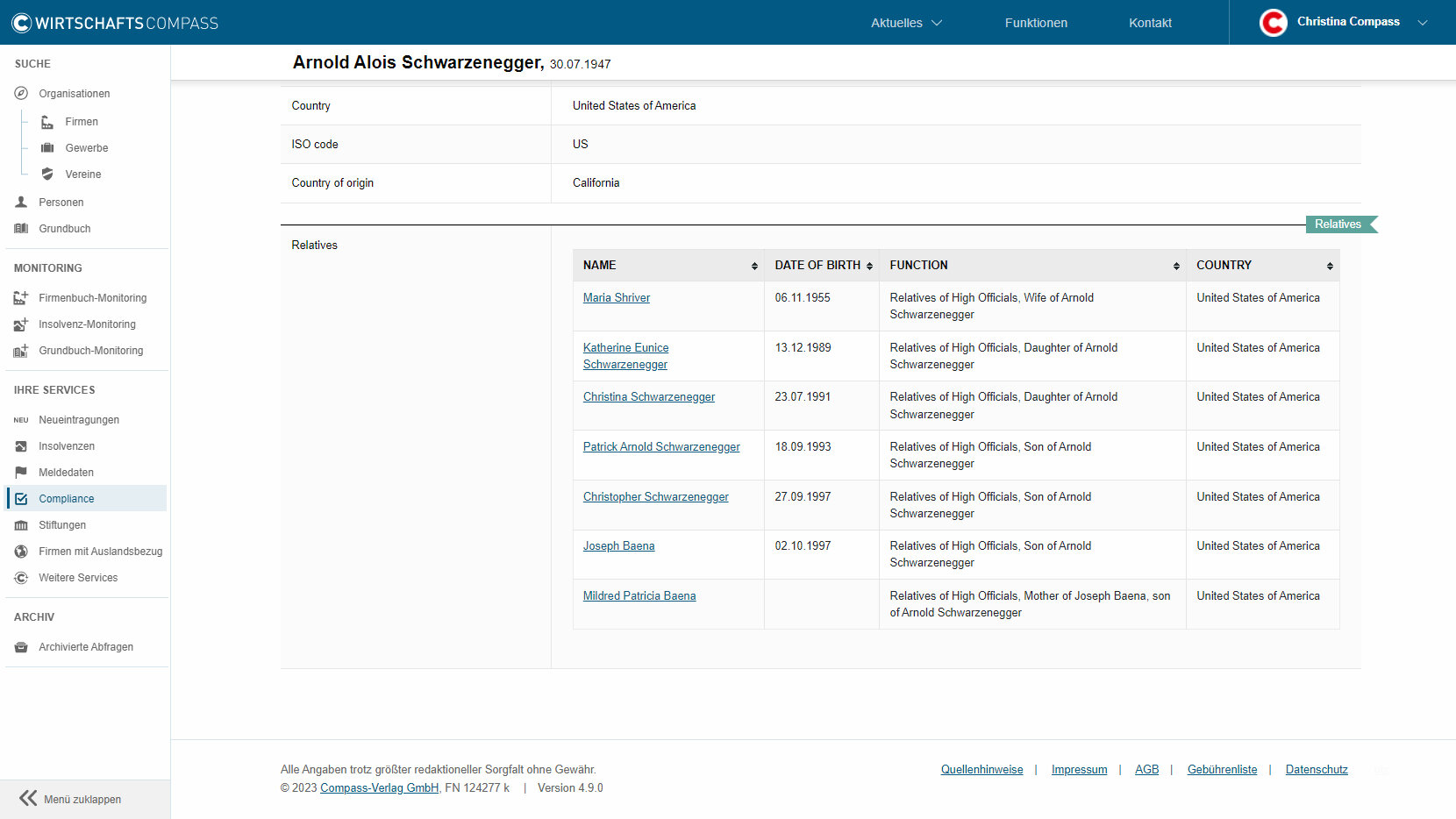Open Insolvenz-Monitoring via its icon
Screen dimensions: 1456x819
[x=20, y=324]
